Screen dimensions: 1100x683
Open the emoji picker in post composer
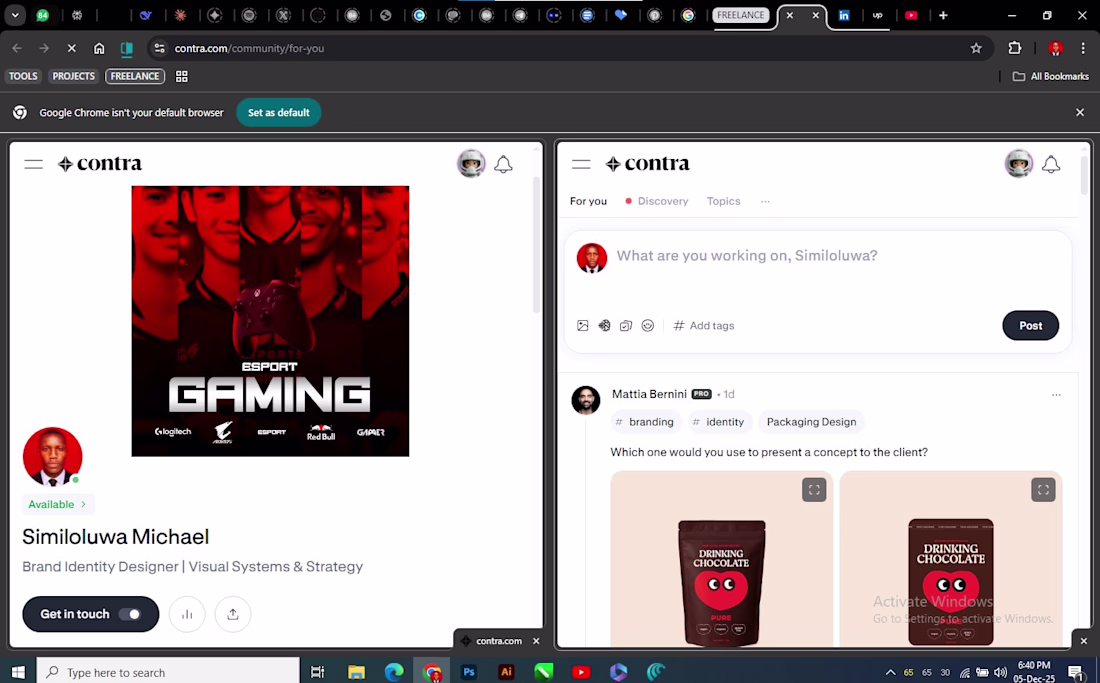(648, 325)
